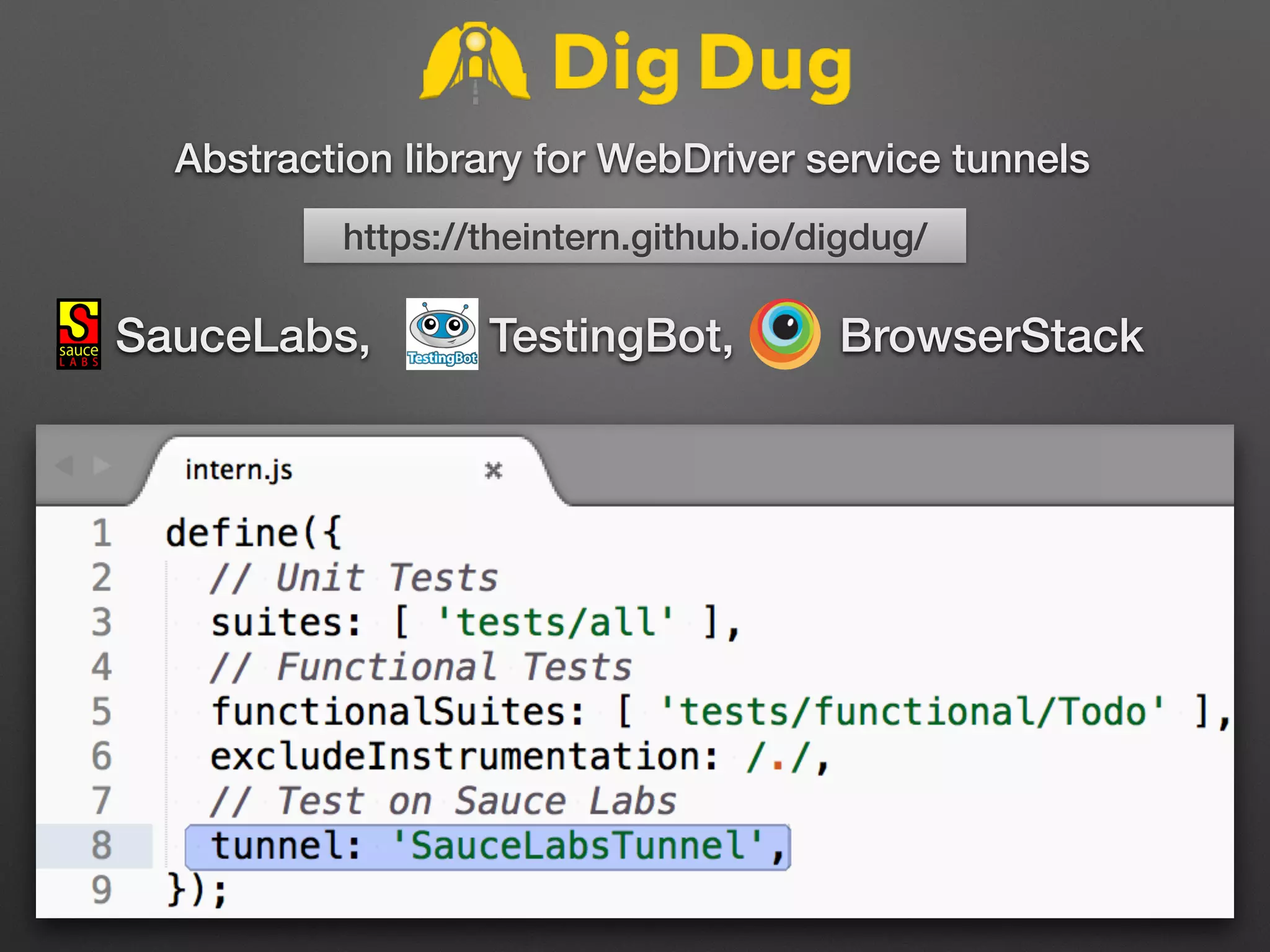Click the 'BrowserStack' label
The width and height of the screenshot is (1270, 952).
coord(992,337)
